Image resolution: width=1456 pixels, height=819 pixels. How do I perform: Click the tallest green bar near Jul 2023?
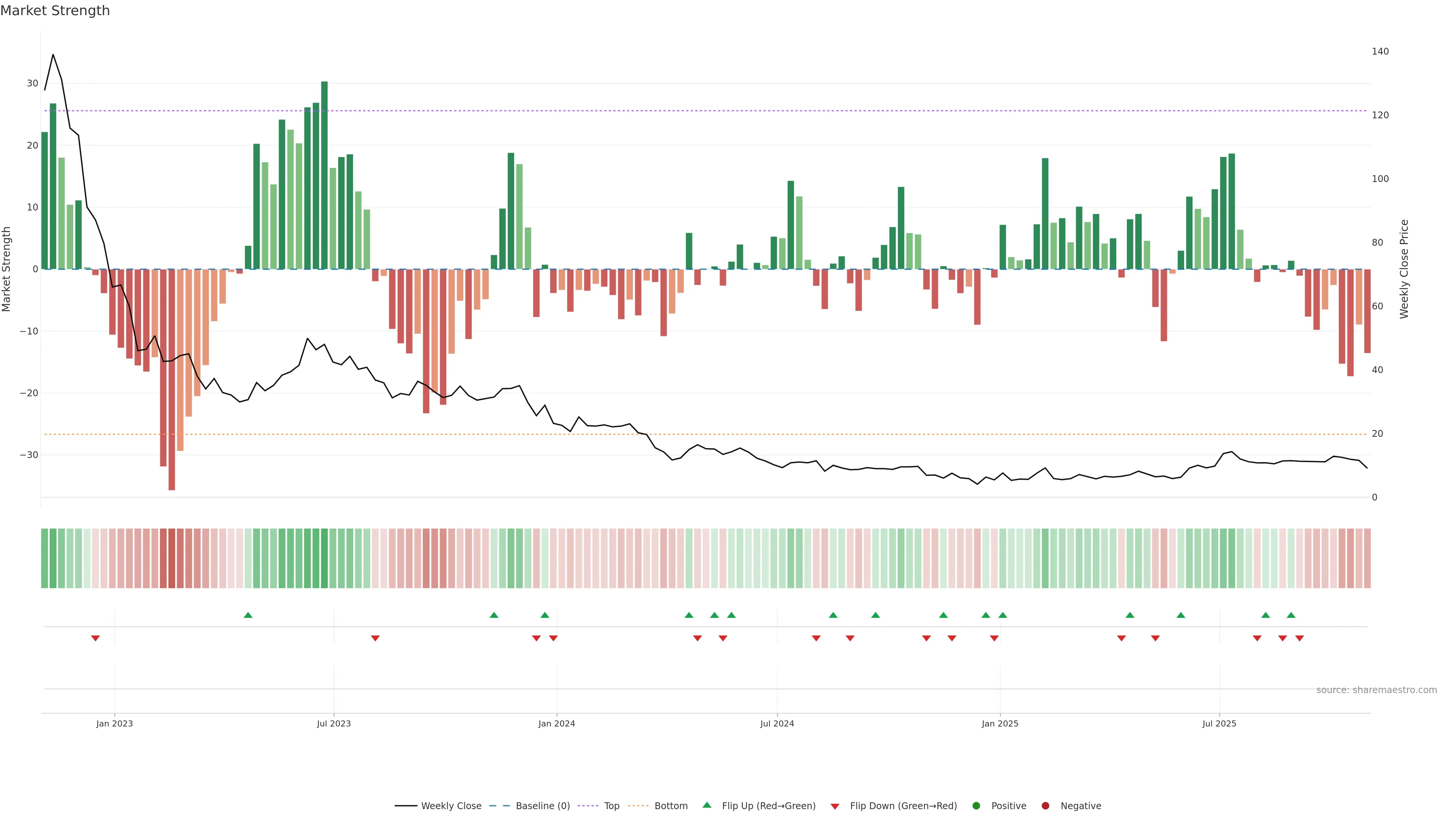point(325,175)
